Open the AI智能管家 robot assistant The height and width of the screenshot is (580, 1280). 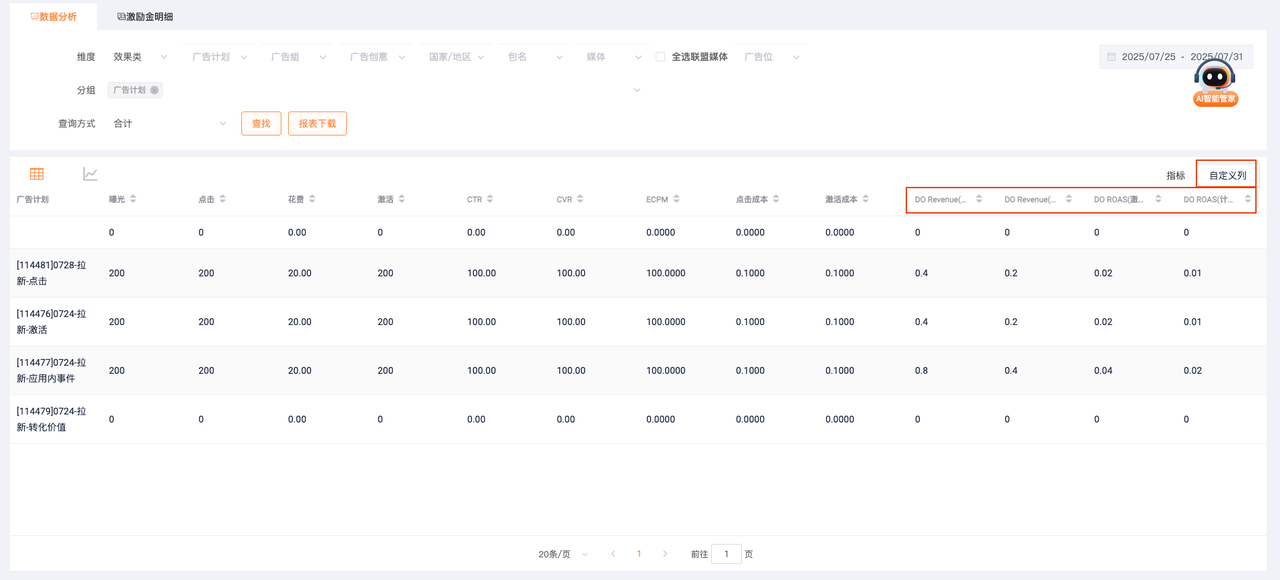[1215, 82]
